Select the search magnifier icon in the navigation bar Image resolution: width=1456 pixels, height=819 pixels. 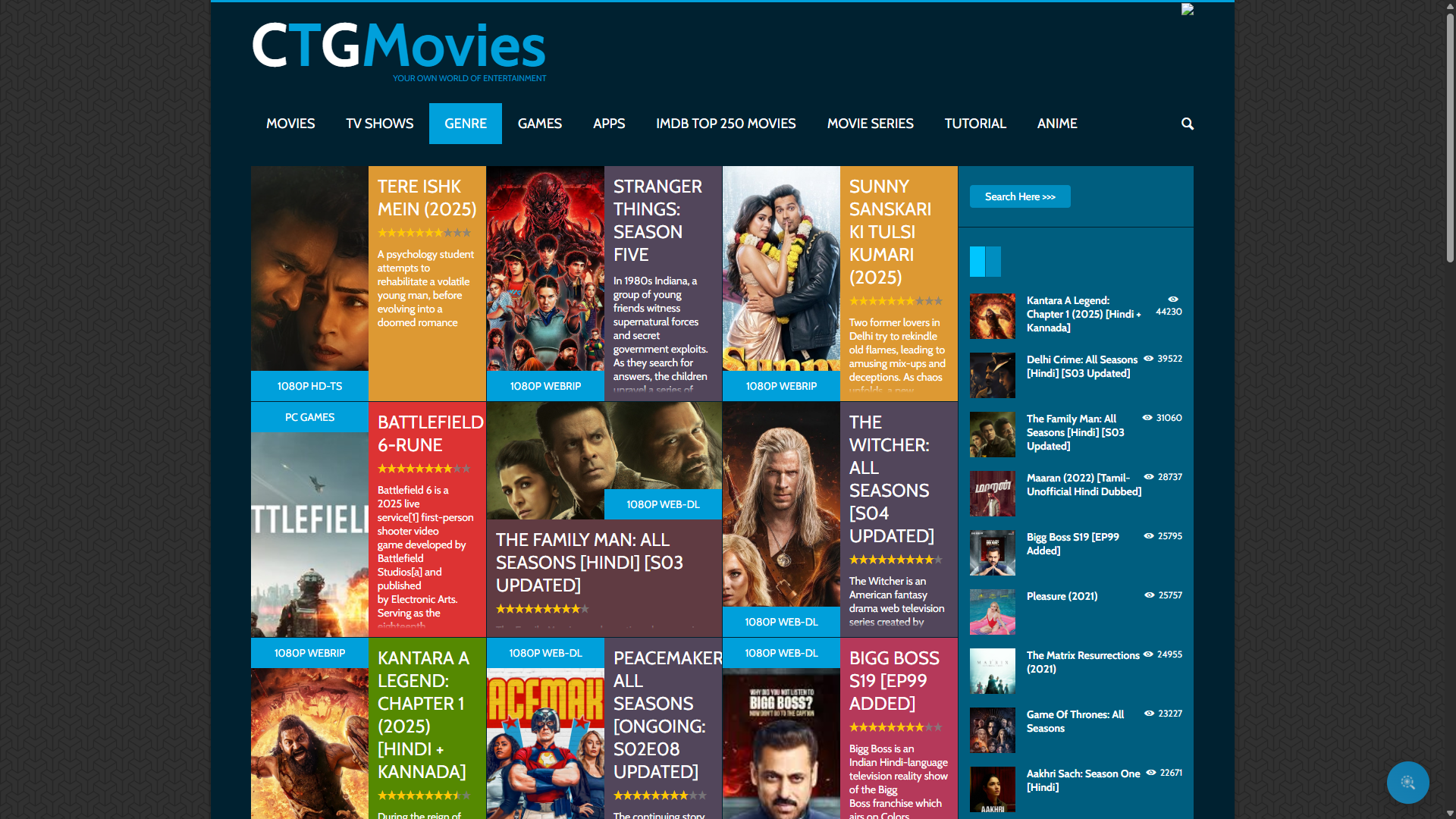pyautogui.click(x=1187, y=124)
